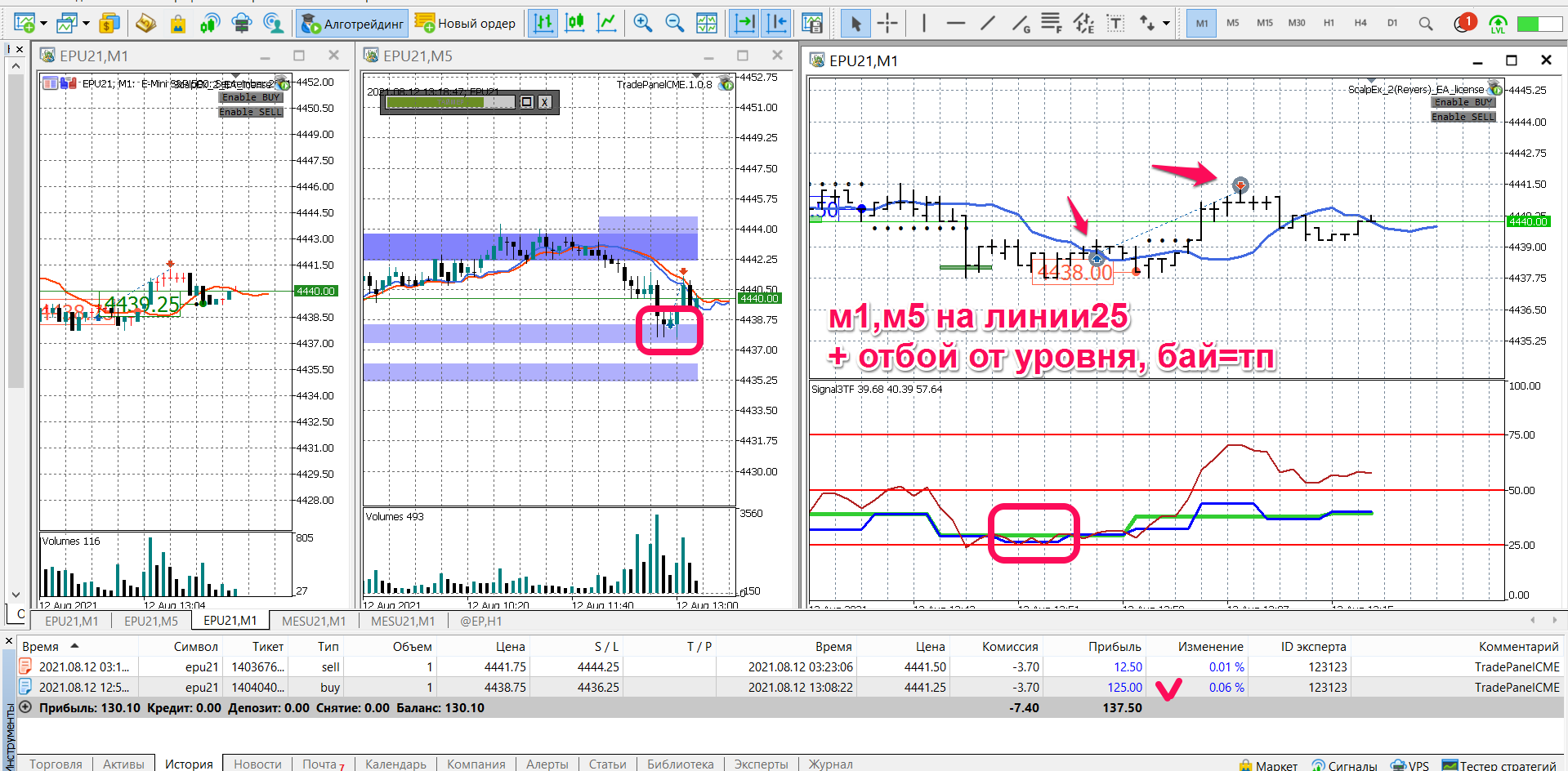
Task: Open the Календарь tab
Action: tap(395, 764)
